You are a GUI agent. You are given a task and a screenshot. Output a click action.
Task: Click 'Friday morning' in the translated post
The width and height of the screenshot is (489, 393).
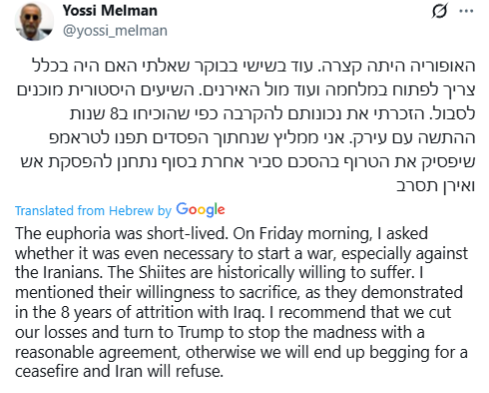(x=315, y=234)
